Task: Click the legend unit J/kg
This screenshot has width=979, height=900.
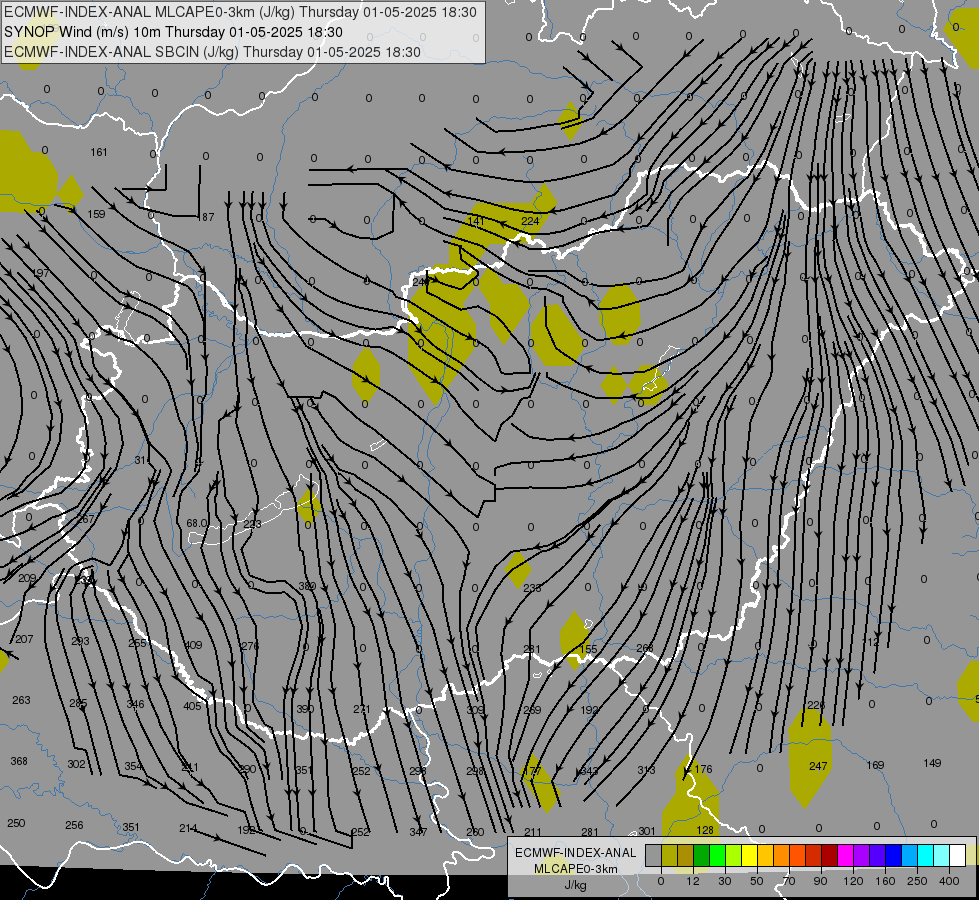Action: tap(576, 885)
